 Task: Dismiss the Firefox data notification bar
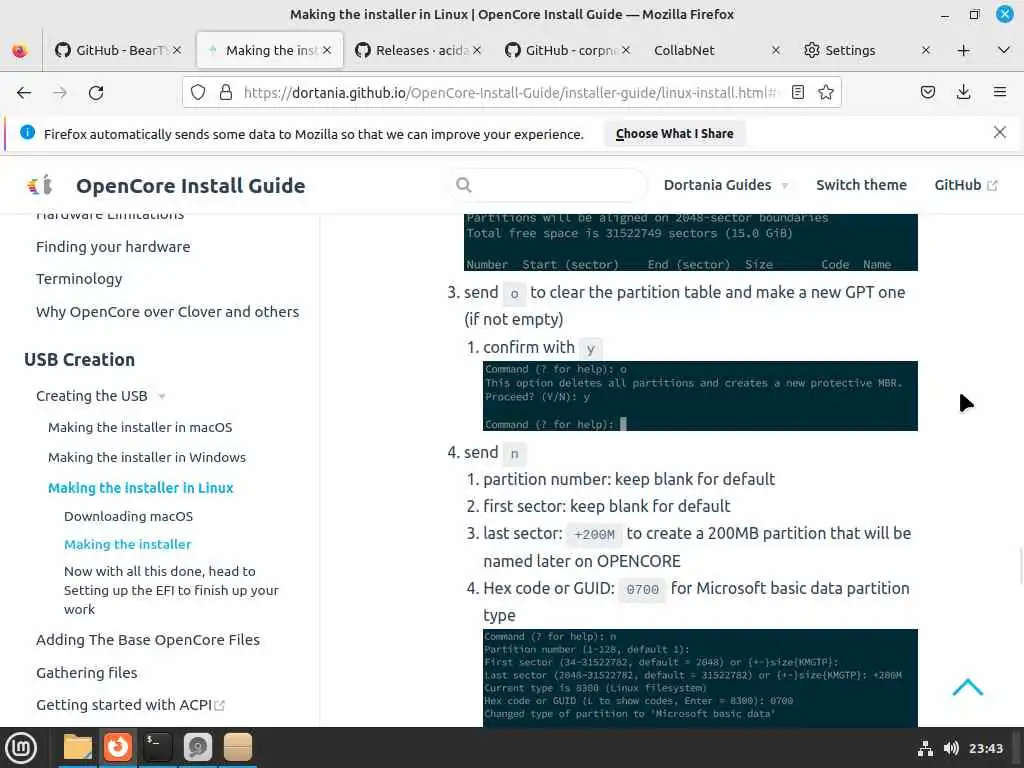point(999,133)
